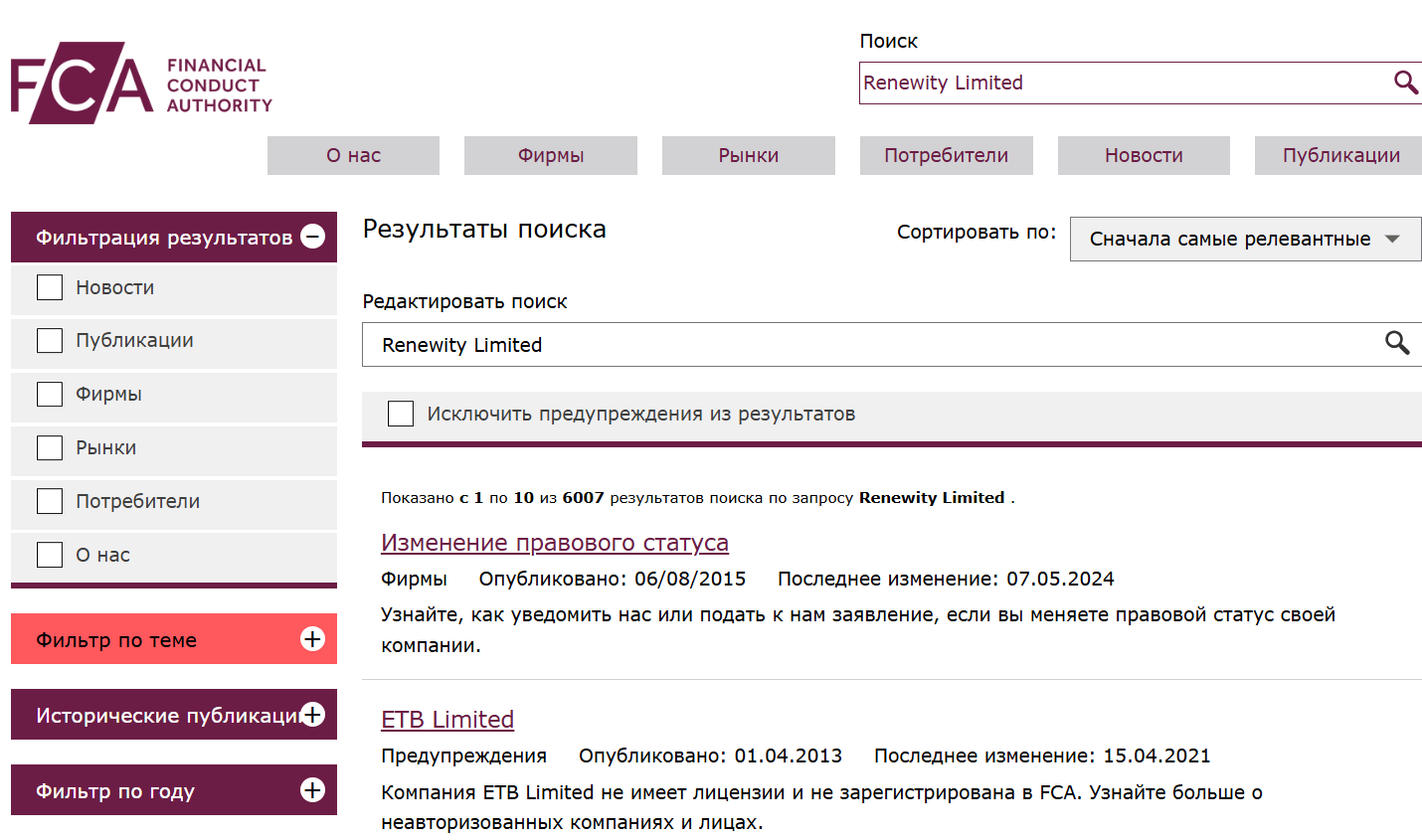The image size is (1422, 840).
Task: Open Публикации in the top navigation
Action: coord(1339,155)
